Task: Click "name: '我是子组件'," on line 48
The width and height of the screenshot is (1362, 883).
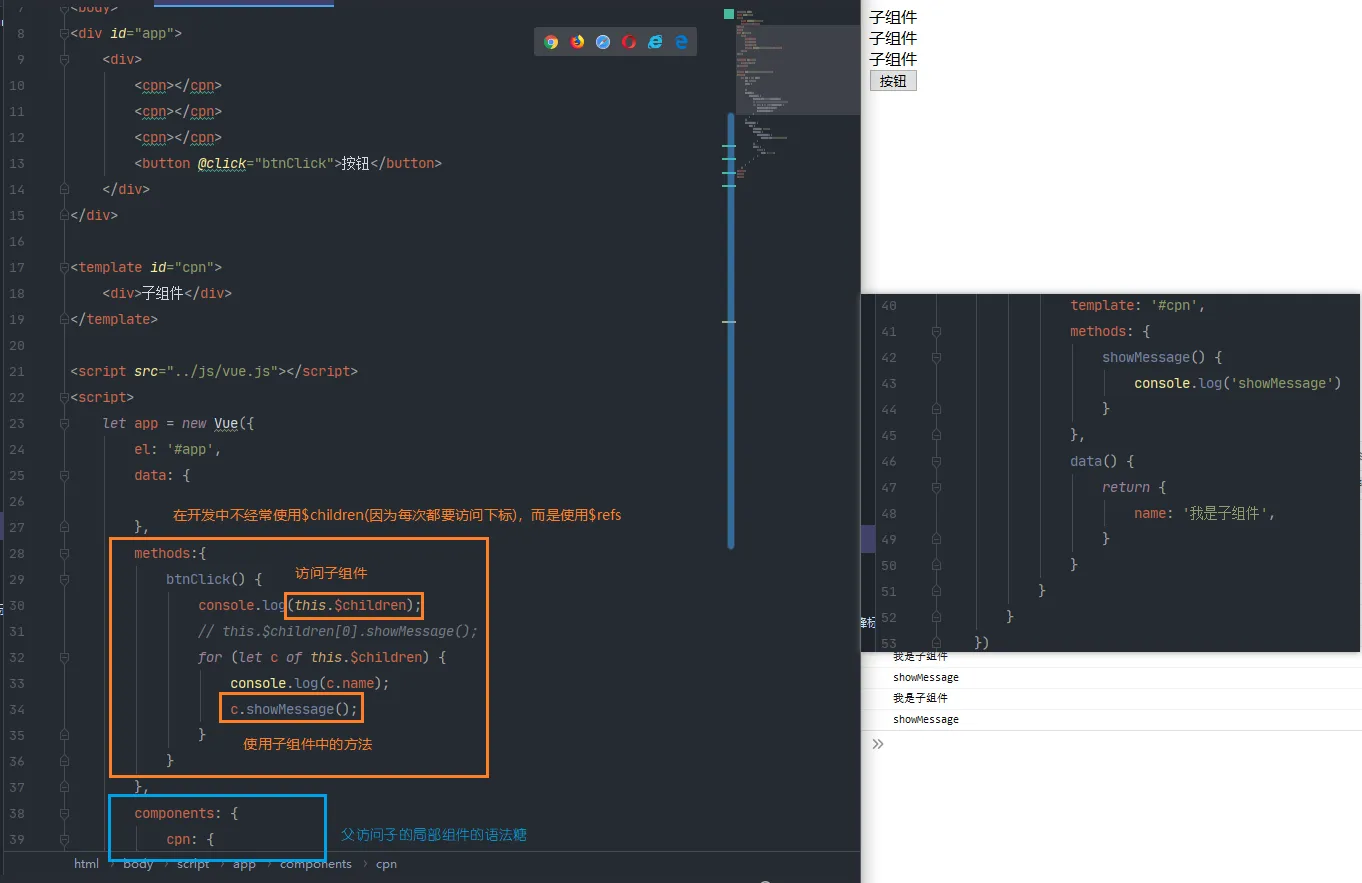Action: coord(1205,513)
